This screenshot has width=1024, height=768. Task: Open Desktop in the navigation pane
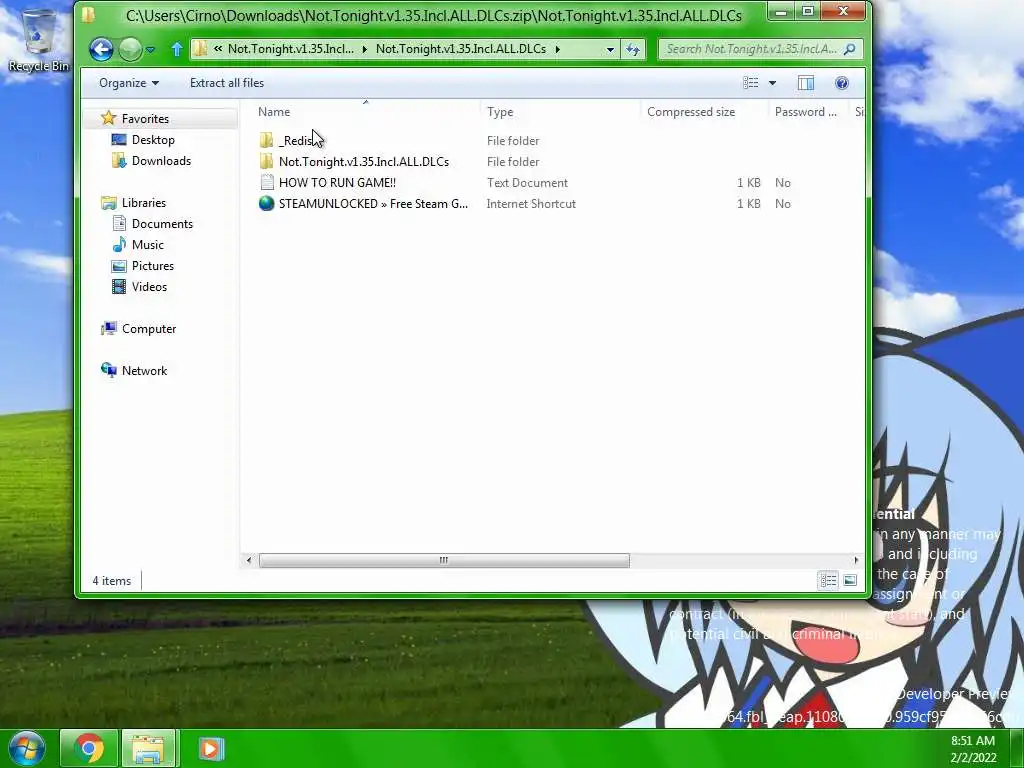(x=153, y=140)
